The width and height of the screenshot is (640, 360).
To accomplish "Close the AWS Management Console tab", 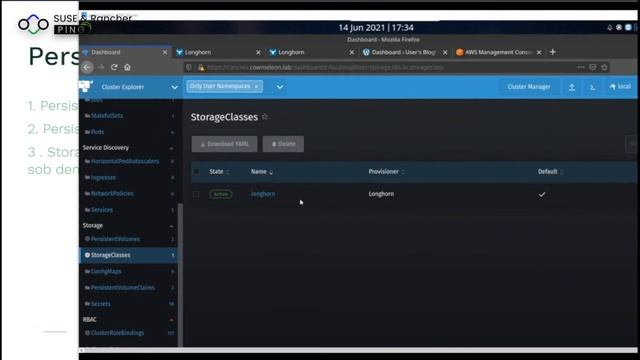I will [539, 53].
